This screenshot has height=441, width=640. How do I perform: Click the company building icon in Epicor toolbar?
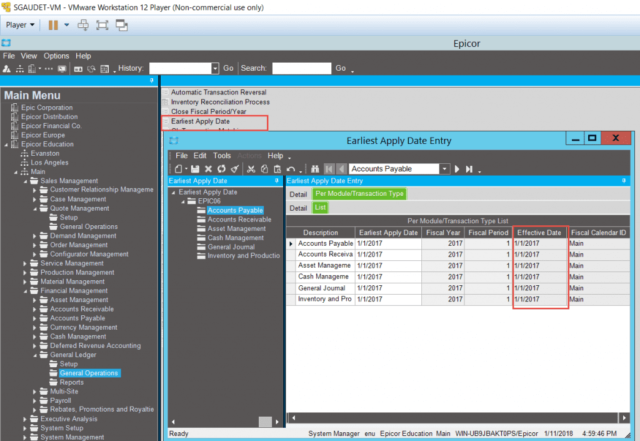point(32,69)
